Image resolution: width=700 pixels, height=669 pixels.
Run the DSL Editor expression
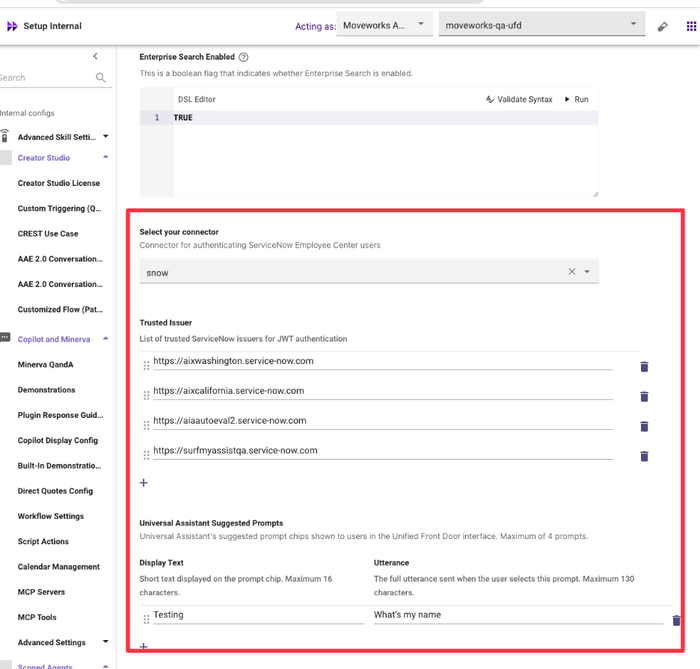coord(576,99)
